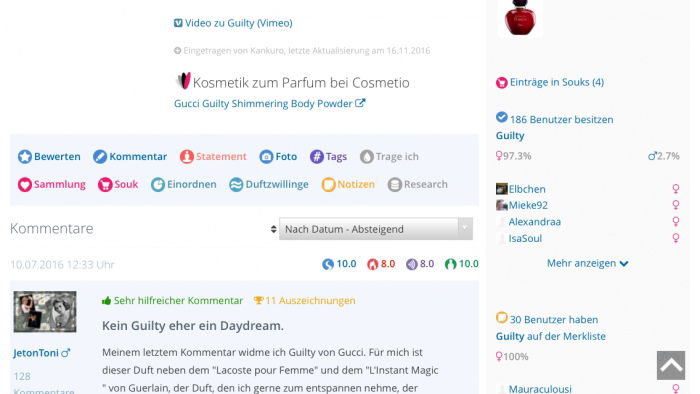This screenshot has width=700, height=394.
Task: Click the sort arrows icon beside the dropdown
Action: coord(273,229)
